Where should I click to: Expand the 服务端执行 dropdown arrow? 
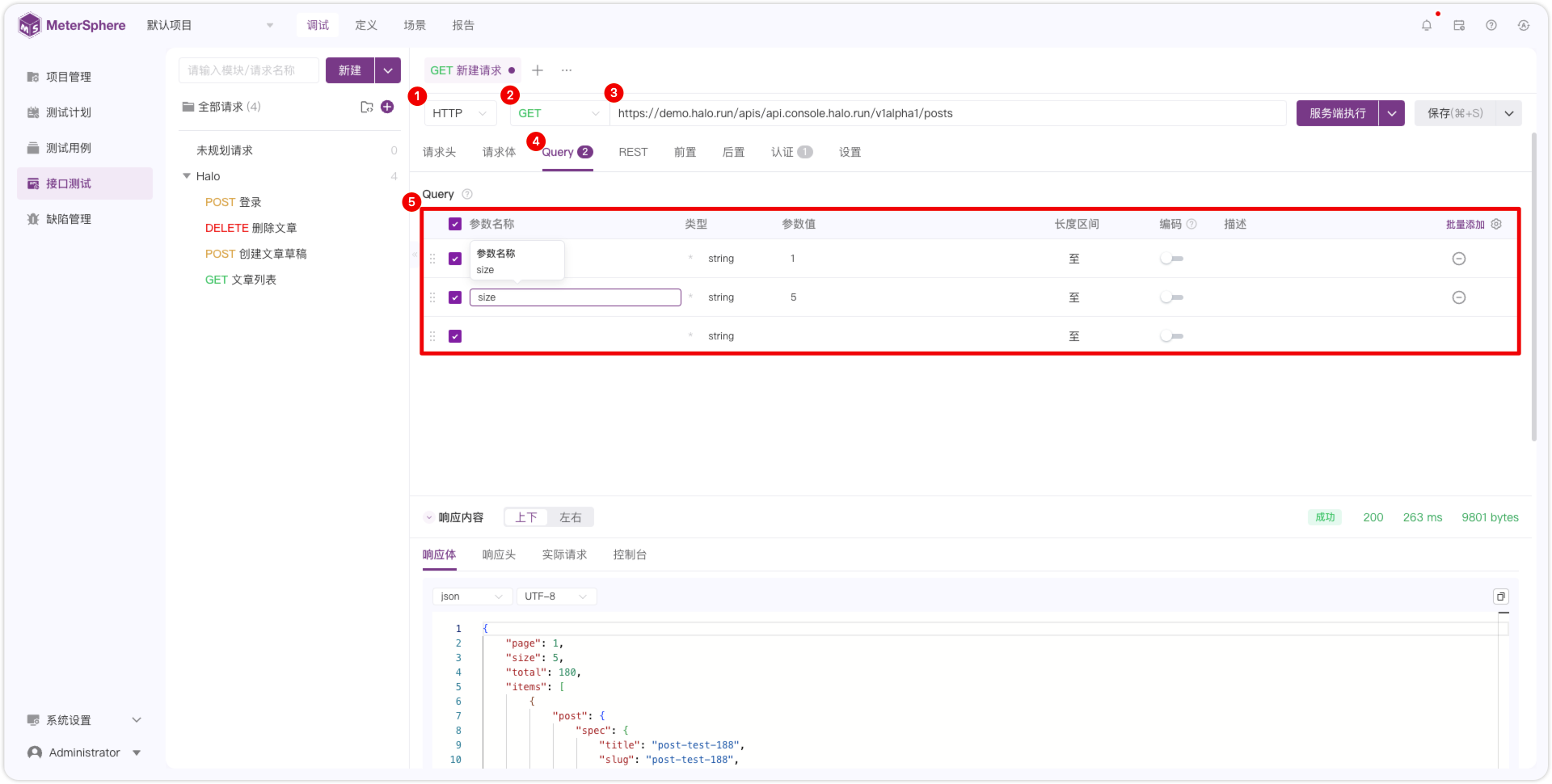coord(1392,113)
